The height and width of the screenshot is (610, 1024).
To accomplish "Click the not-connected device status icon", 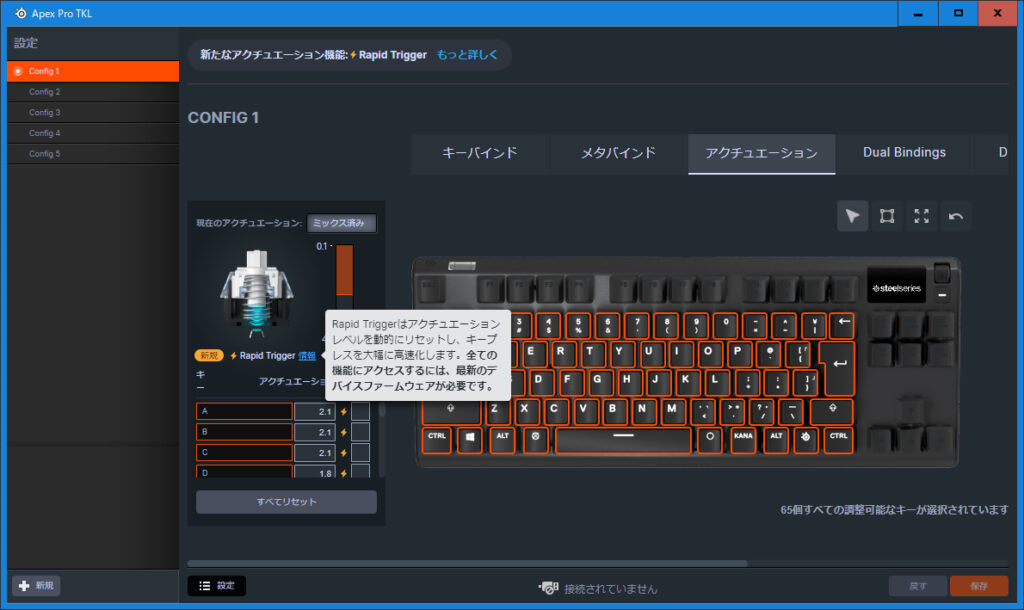I will pos(549,588).
